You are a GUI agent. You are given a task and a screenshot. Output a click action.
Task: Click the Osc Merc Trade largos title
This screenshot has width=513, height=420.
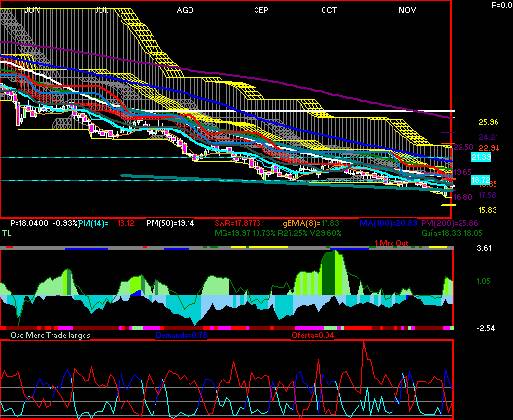pyautogui.click(x=50, y=335)
